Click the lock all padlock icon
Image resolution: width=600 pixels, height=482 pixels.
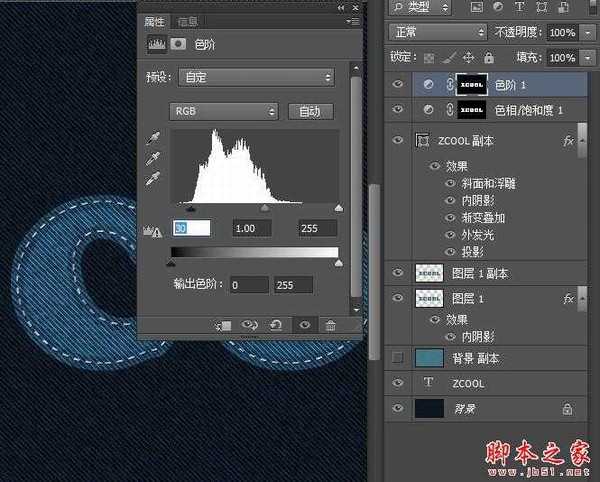[489, 57]
